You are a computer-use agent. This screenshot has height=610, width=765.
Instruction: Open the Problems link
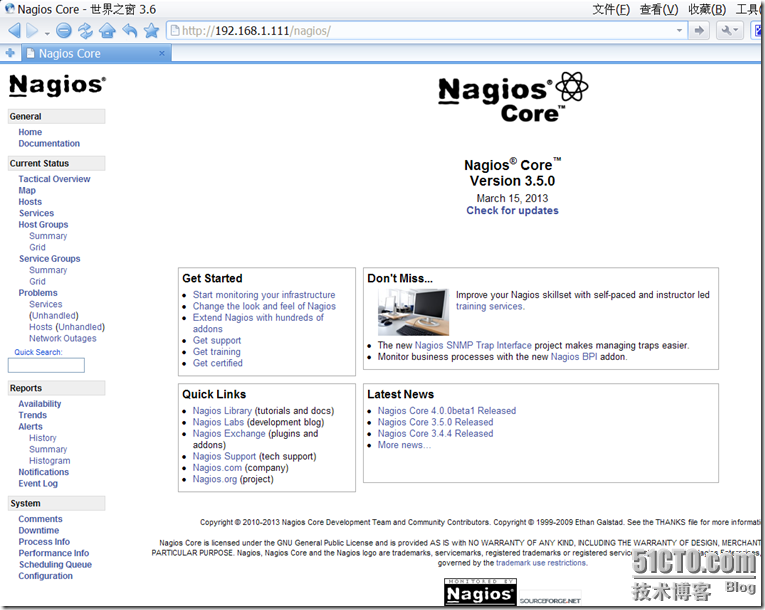point(38,293)
